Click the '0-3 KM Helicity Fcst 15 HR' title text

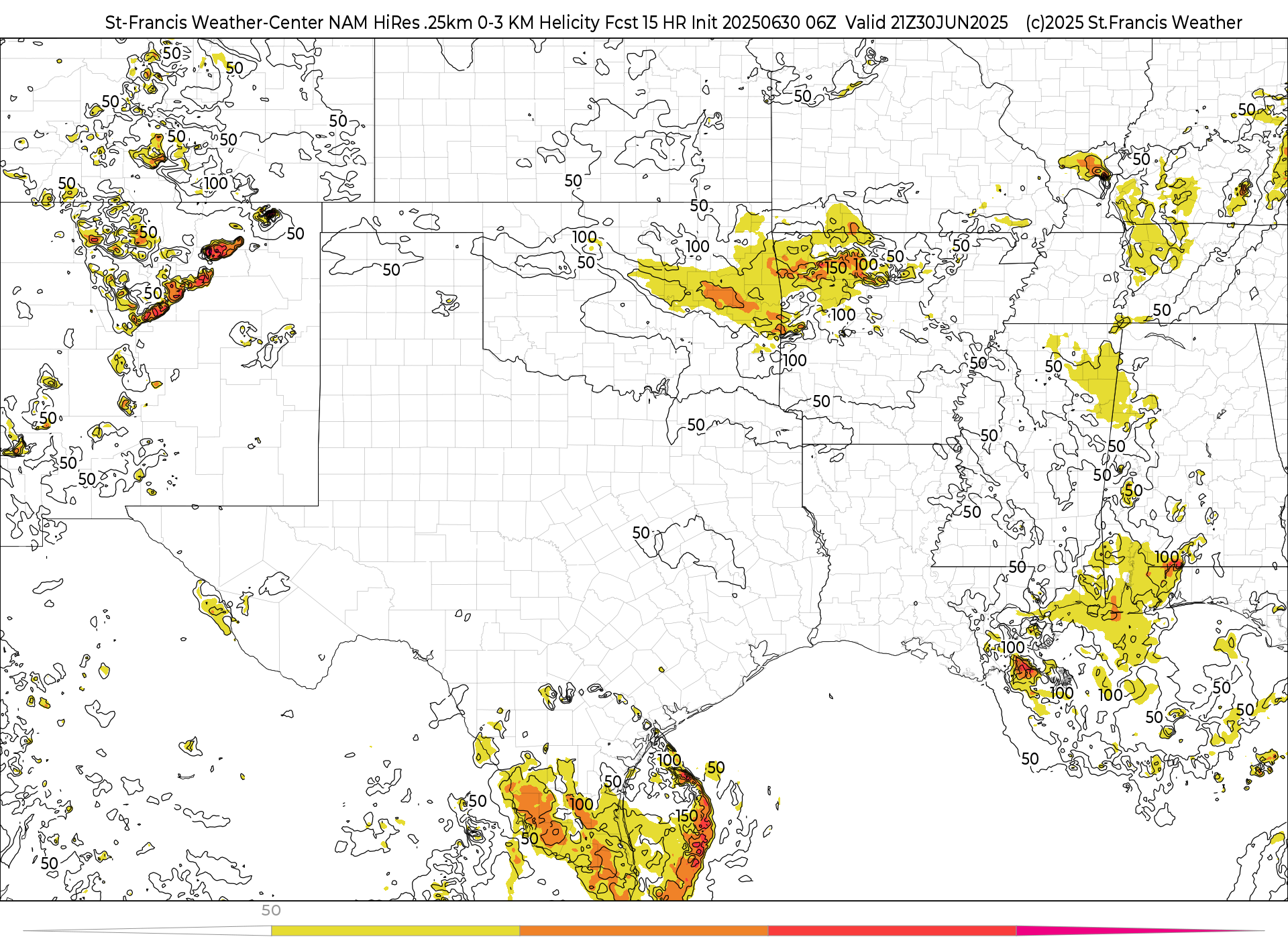point(582,23)
